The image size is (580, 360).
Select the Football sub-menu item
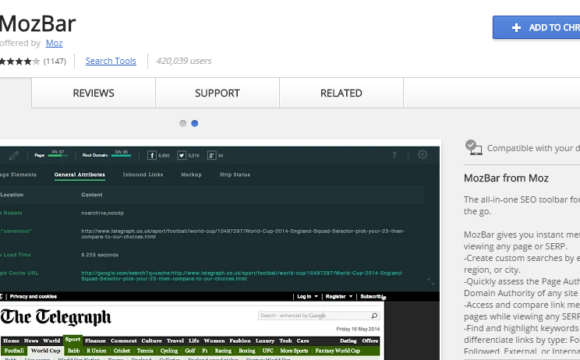[14, 351]
